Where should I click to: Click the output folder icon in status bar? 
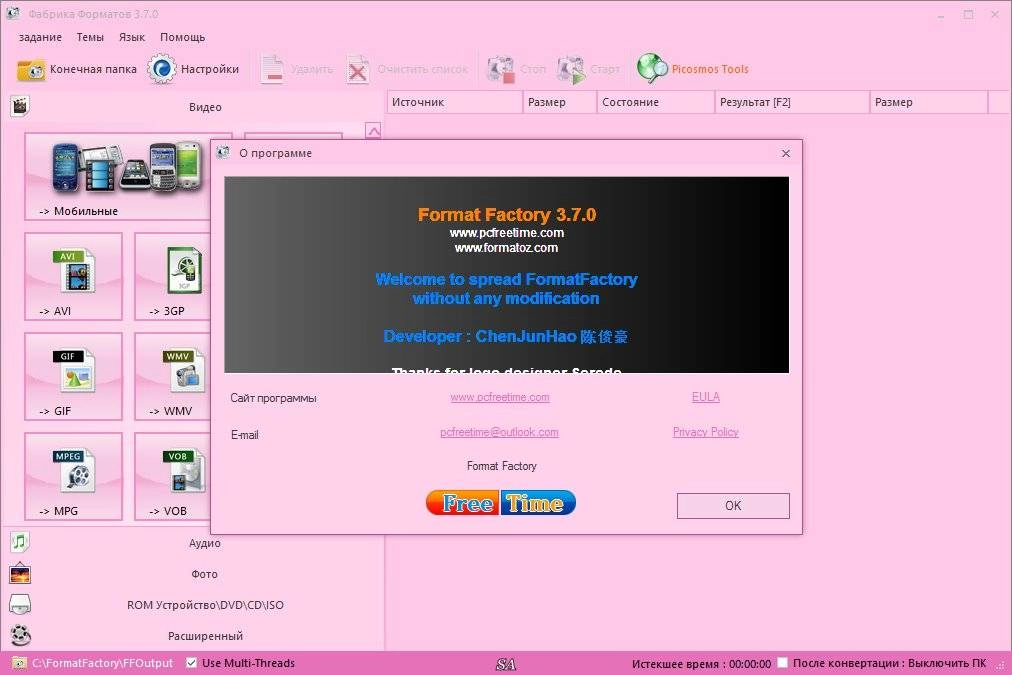tap(19, 663)
